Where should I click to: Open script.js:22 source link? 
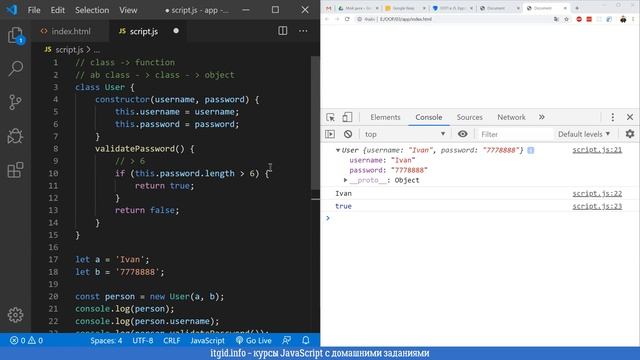[597, 193]
